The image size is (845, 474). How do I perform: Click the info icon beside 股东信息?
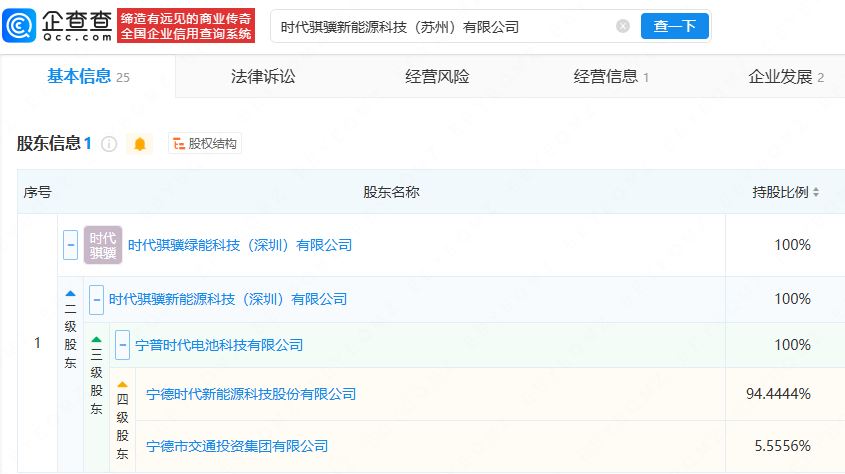click(109, 144)
